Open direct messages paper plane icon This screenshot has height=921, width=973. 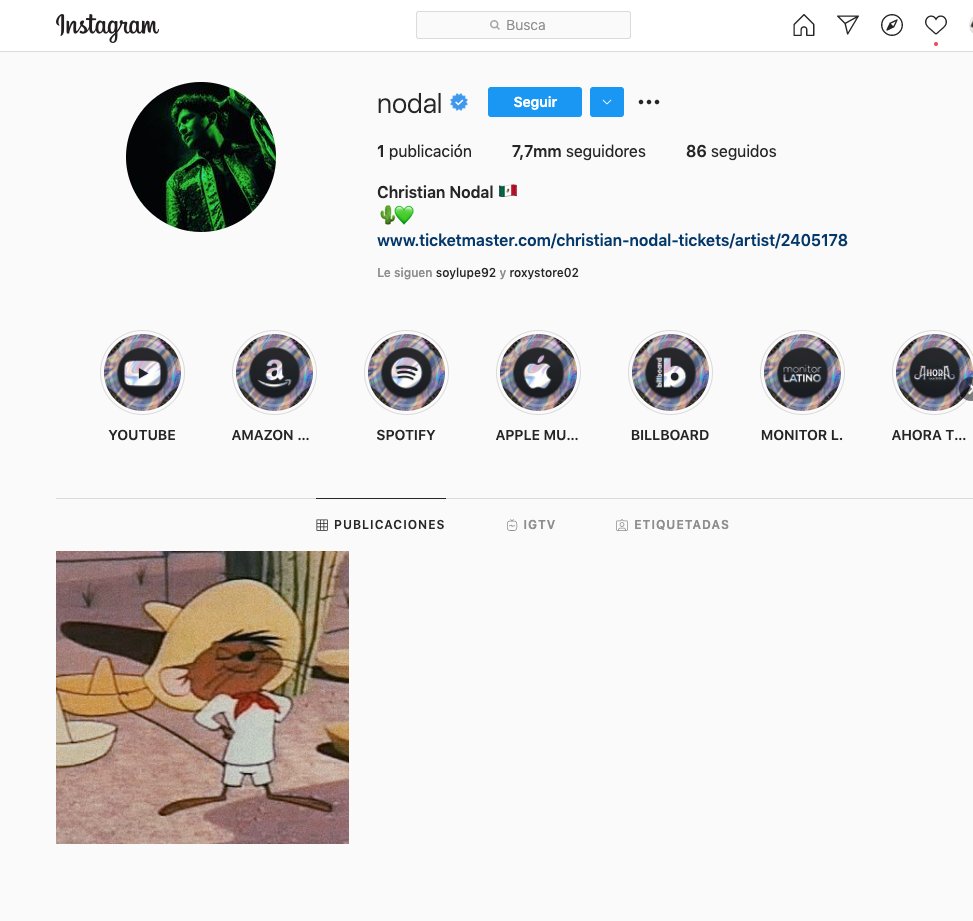click(848, 25)
